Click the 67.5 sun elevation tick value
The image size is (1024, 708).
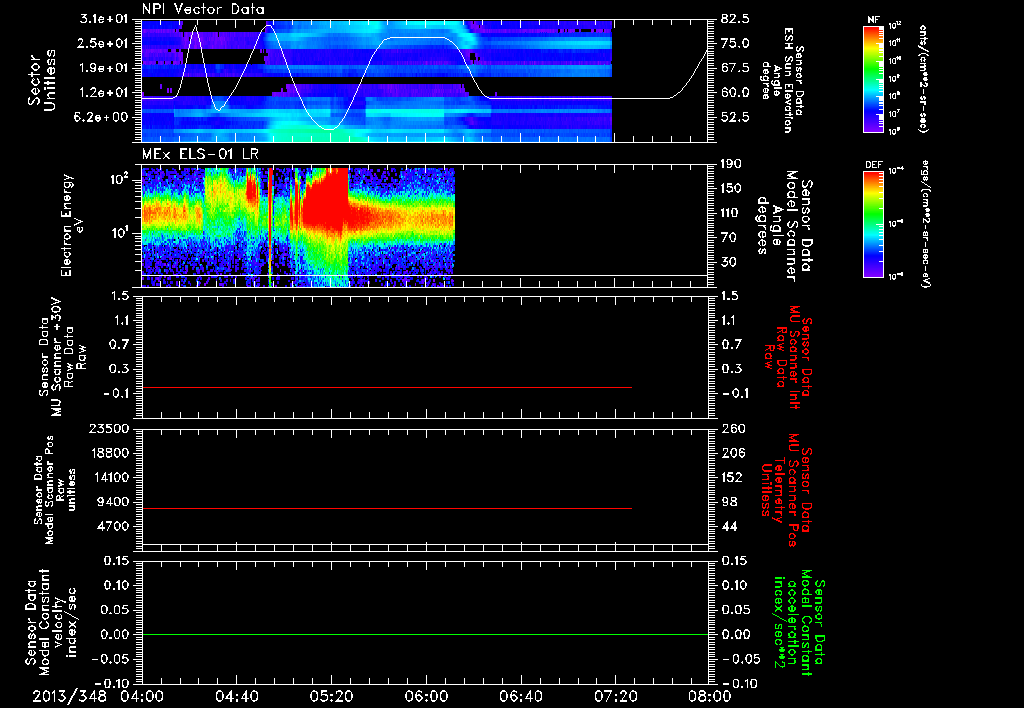[x=736, y=68]
